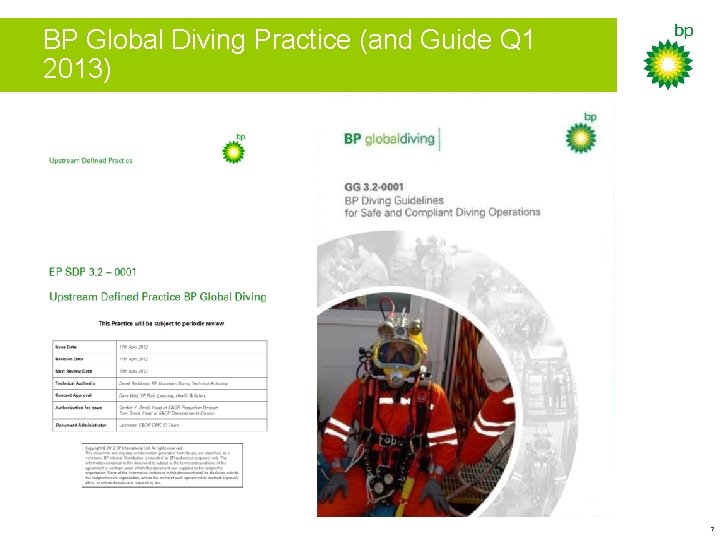The height and width of the screenshot is (540, 720).
Task: Click the 'EP SDP 3.2 – 0001' text
Action: click(x=92, y=272)
